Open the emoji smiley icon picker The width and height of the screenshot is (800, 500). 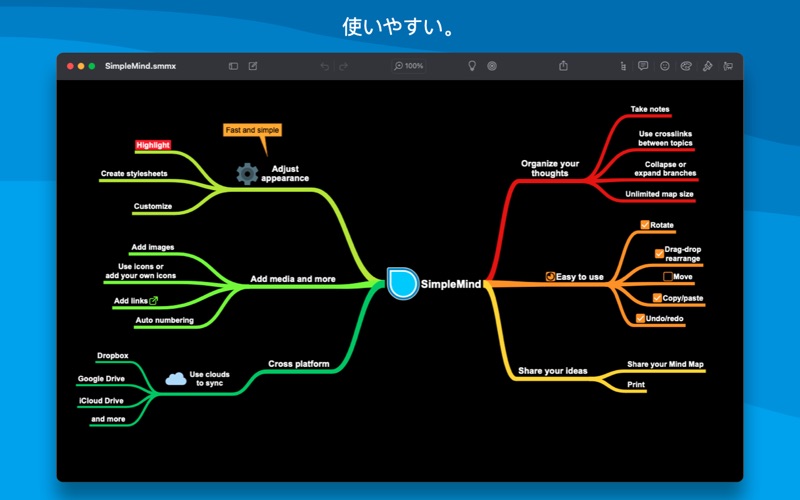(665, 66)
